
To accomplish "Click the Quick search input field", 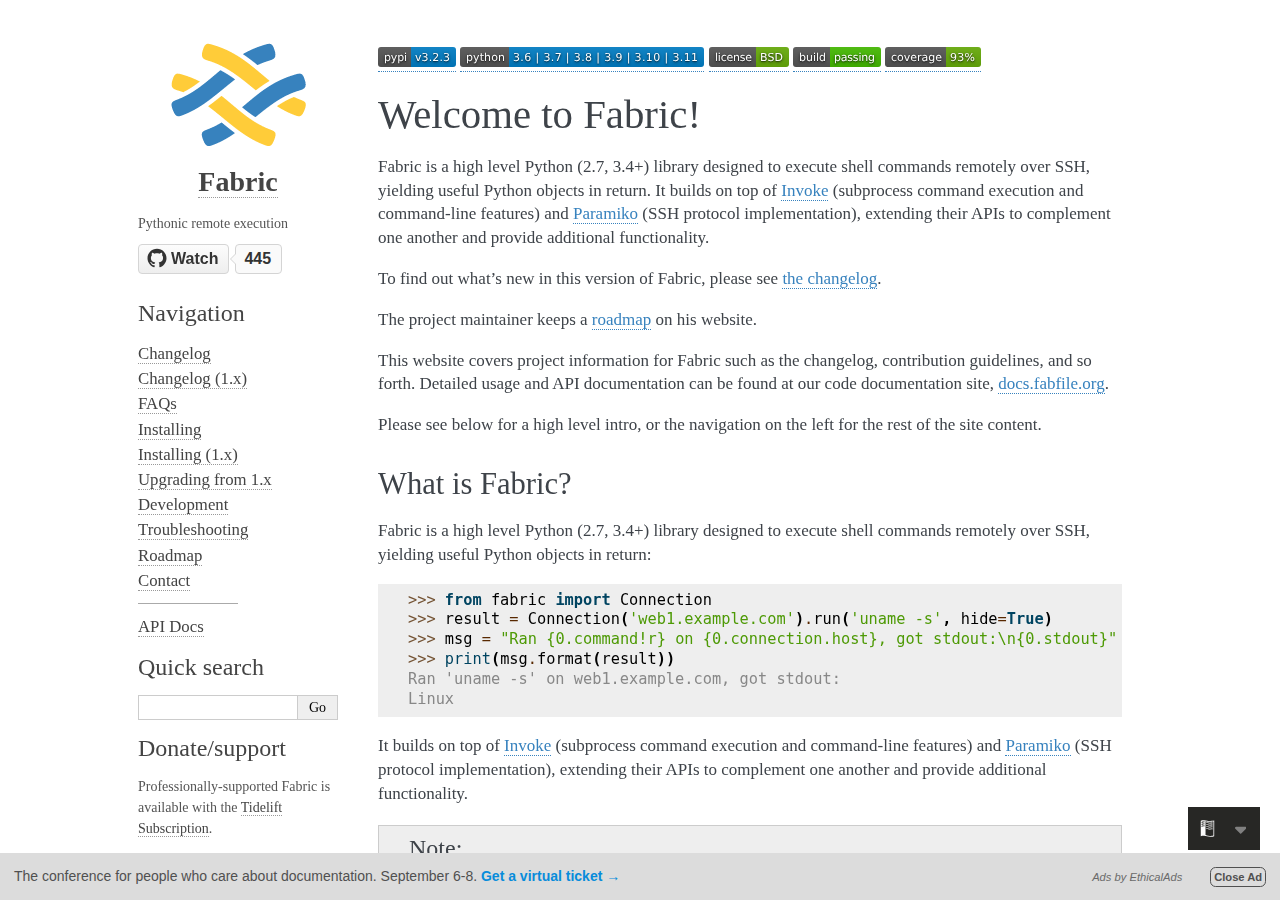I will coord(218,707).
